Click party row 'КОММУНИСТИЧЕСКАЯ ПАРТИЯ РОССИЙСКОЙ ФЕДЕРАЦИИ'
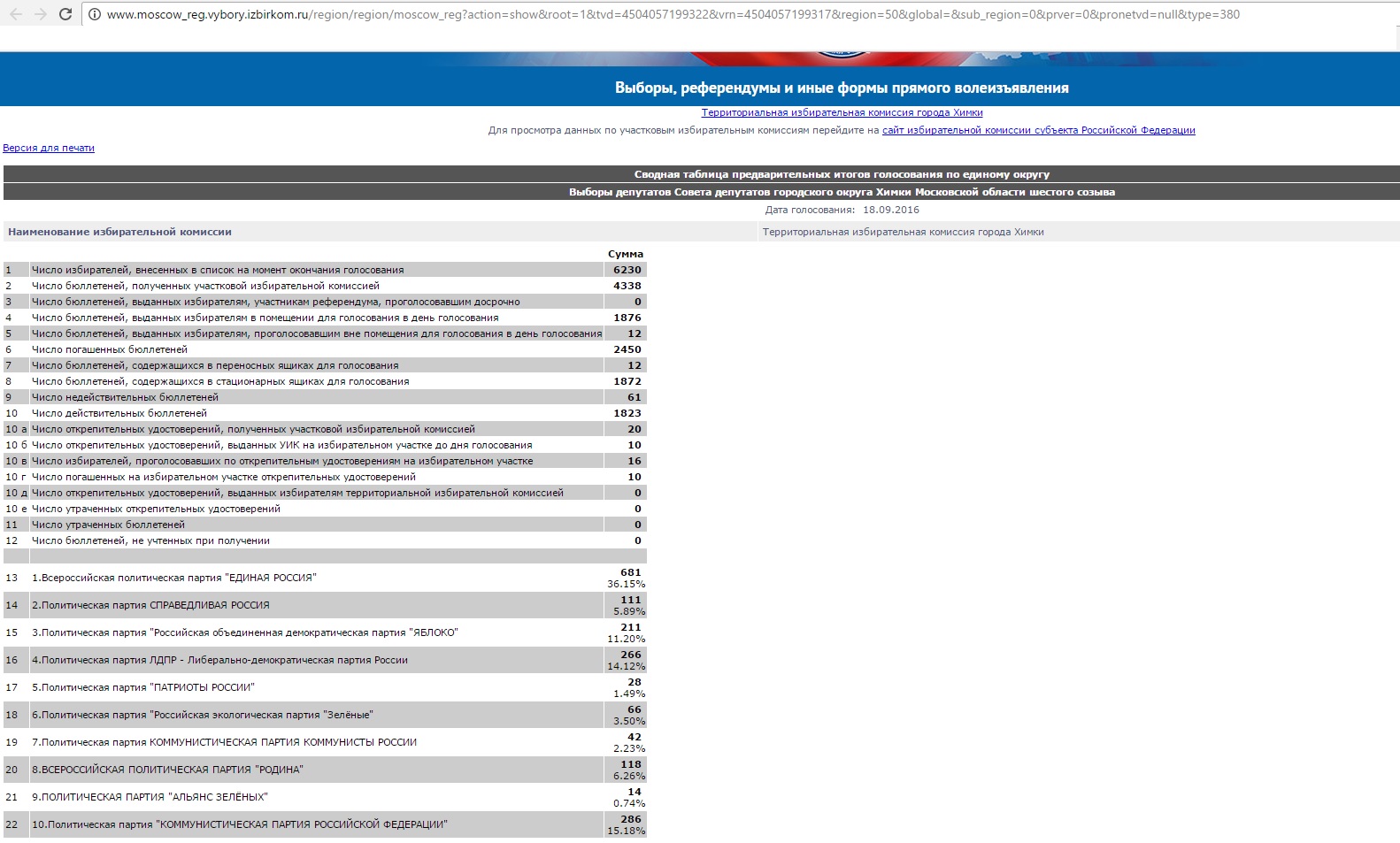The width and height of the screenshot is (1400, 843). click(x=240, y=824)
